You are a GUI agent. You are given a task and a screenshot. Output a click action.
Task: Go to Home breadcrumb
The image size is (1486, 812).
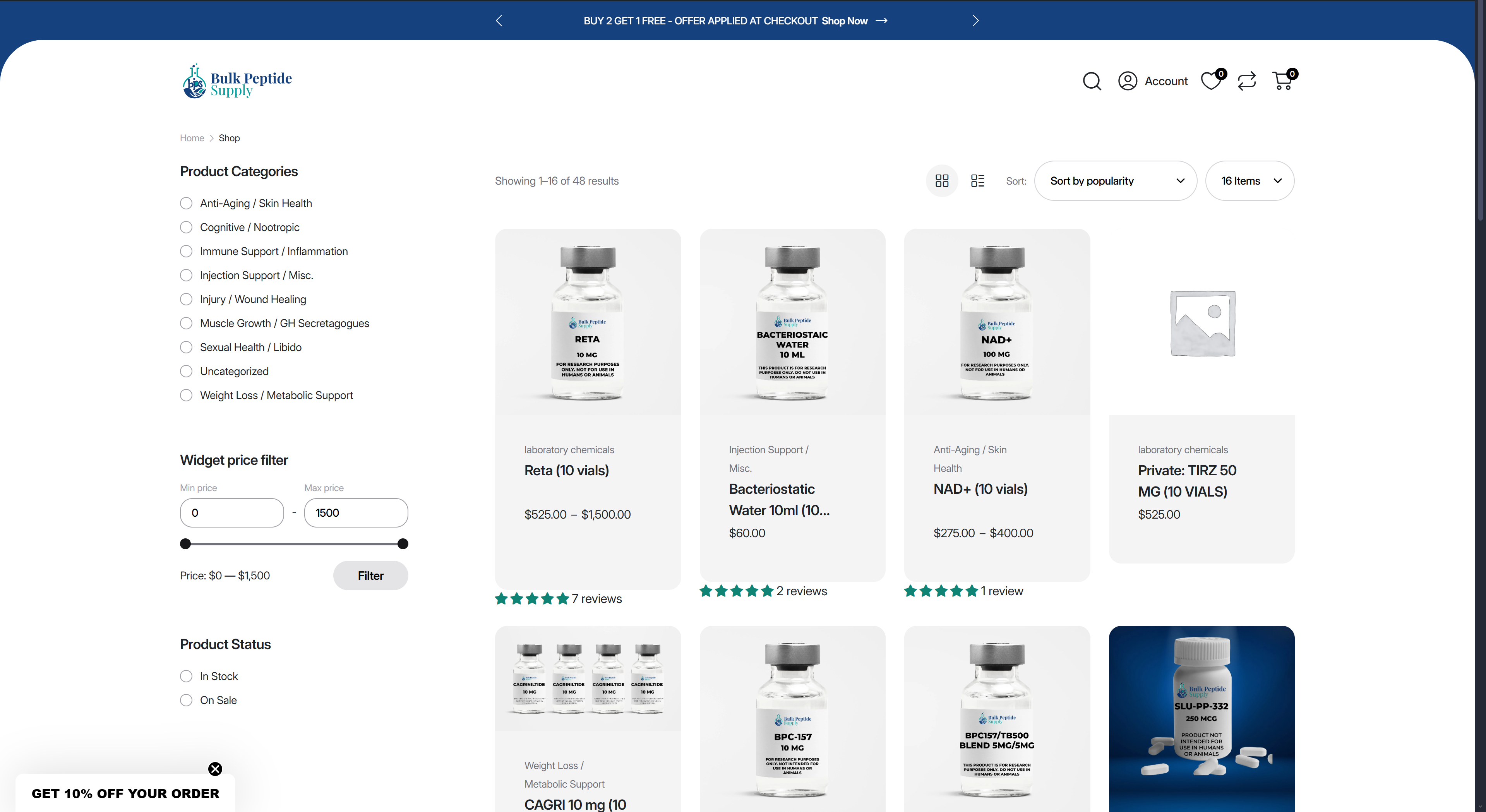[x=192, y=139]
